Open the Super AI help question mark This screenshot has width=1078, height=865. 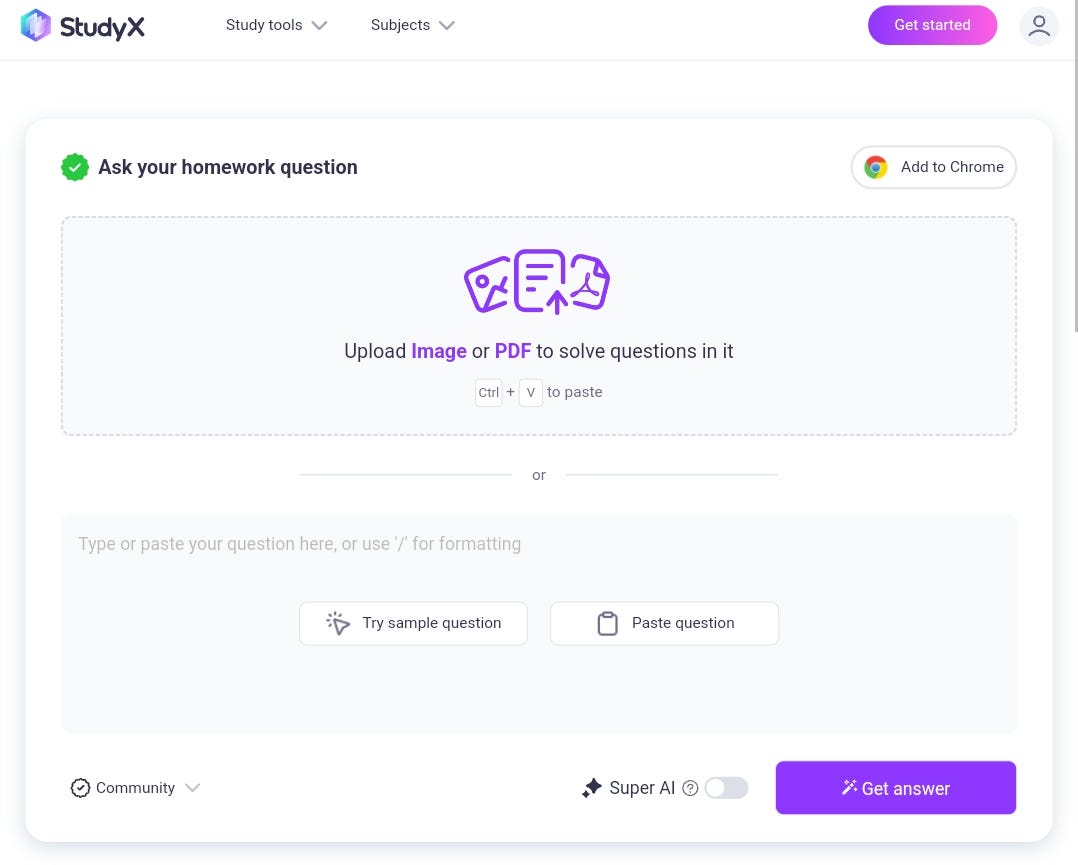(x=690, y=788)
